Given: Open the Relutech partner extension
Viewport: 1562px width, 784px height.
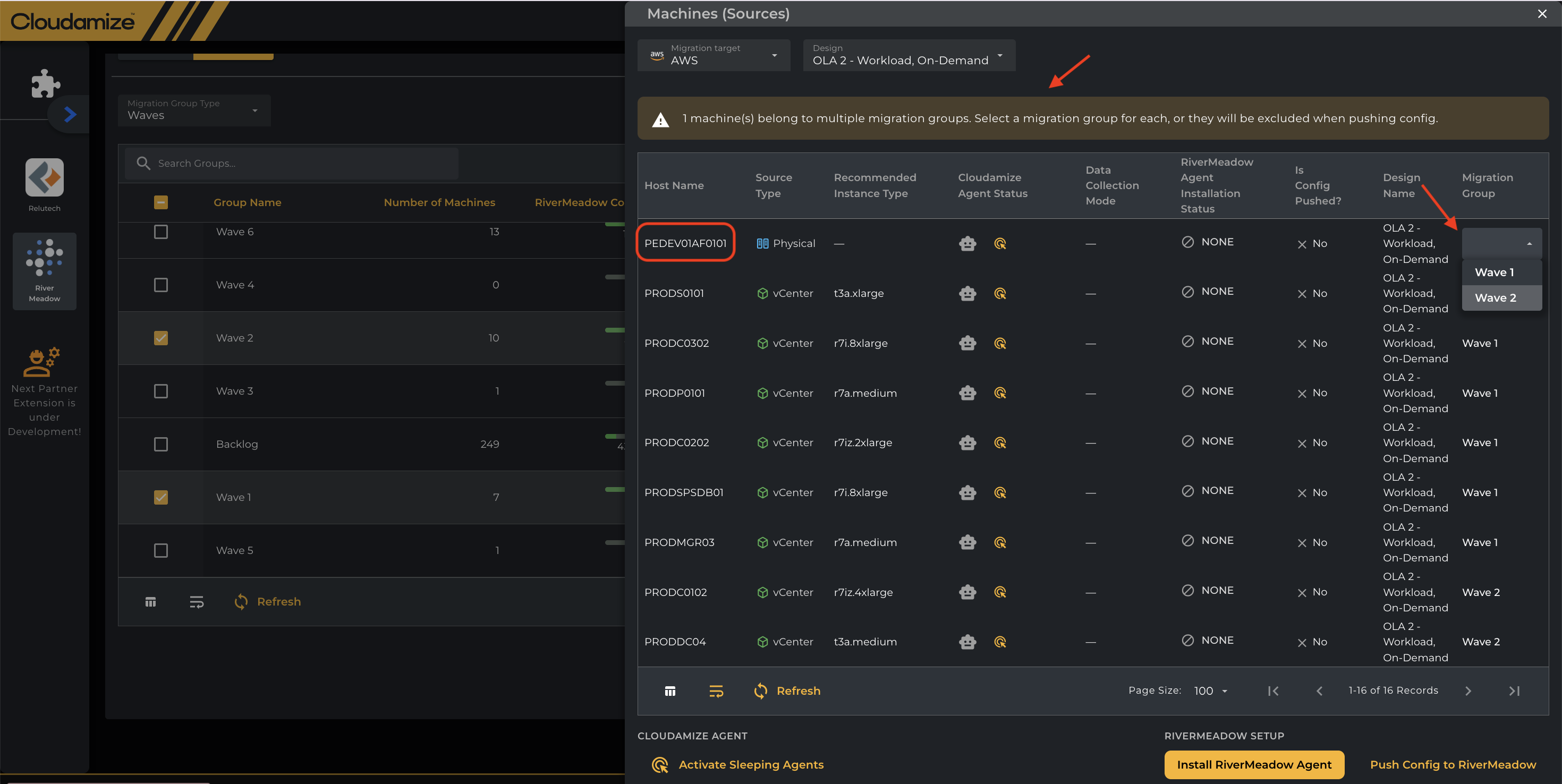Looking at the screenshot, I should 44,177.
